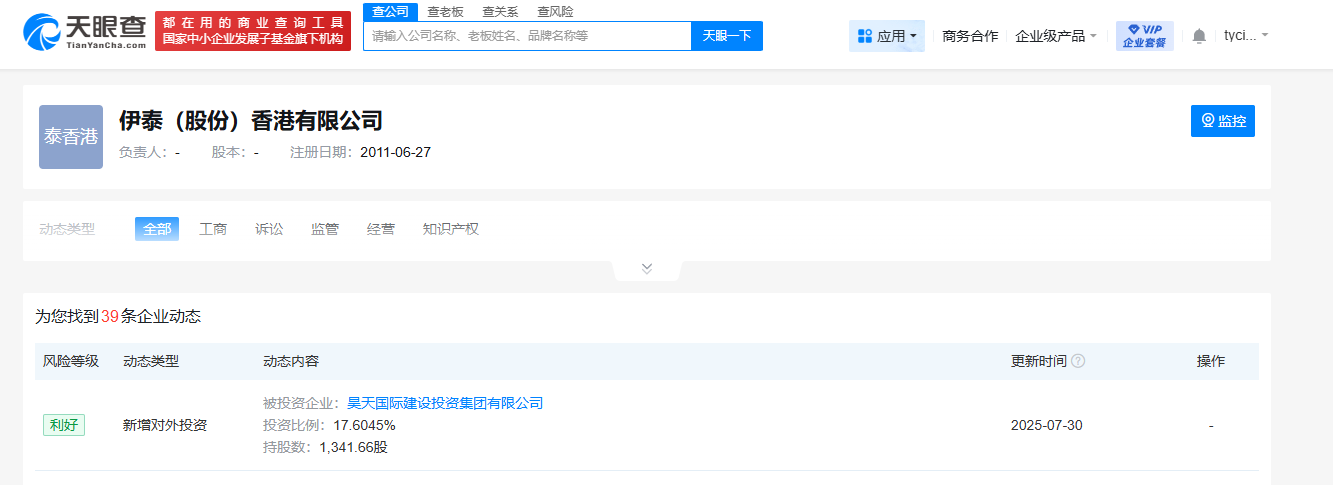Click the 利好 risk level tag

coord(64,425)
